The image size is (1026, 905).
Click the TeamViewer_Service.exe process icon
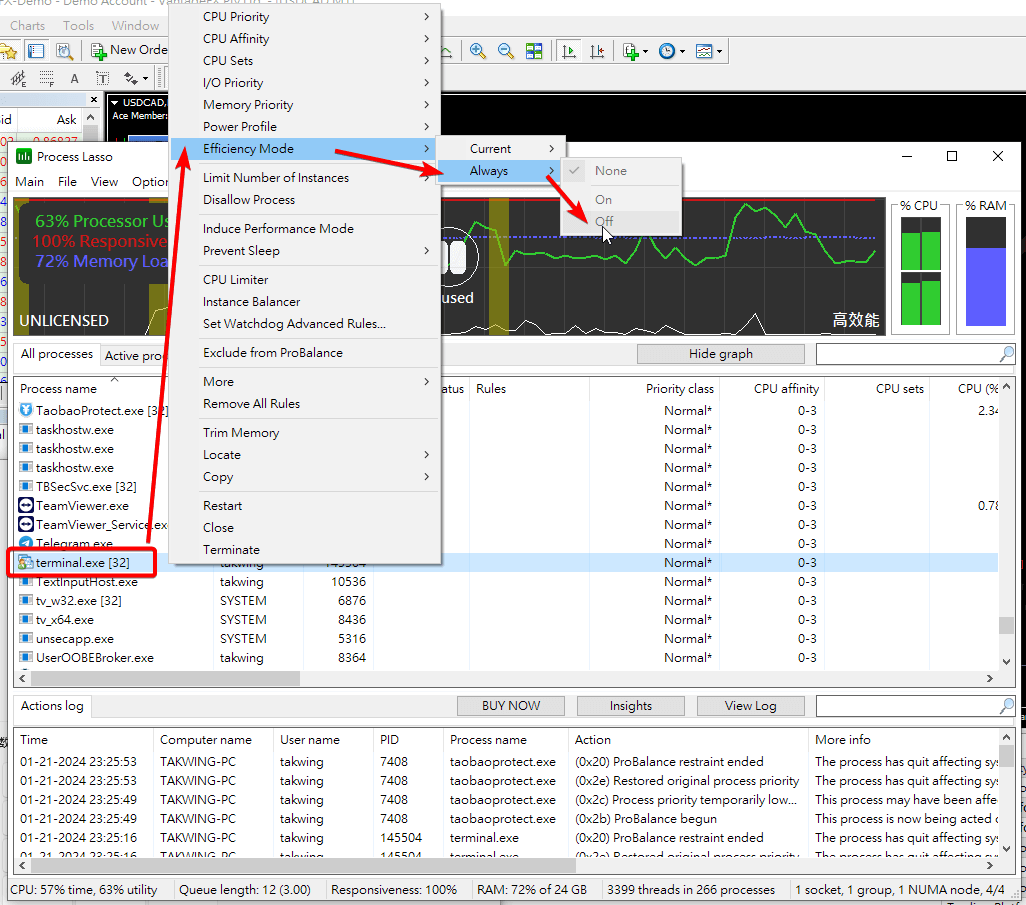click(x=26, y=524)
